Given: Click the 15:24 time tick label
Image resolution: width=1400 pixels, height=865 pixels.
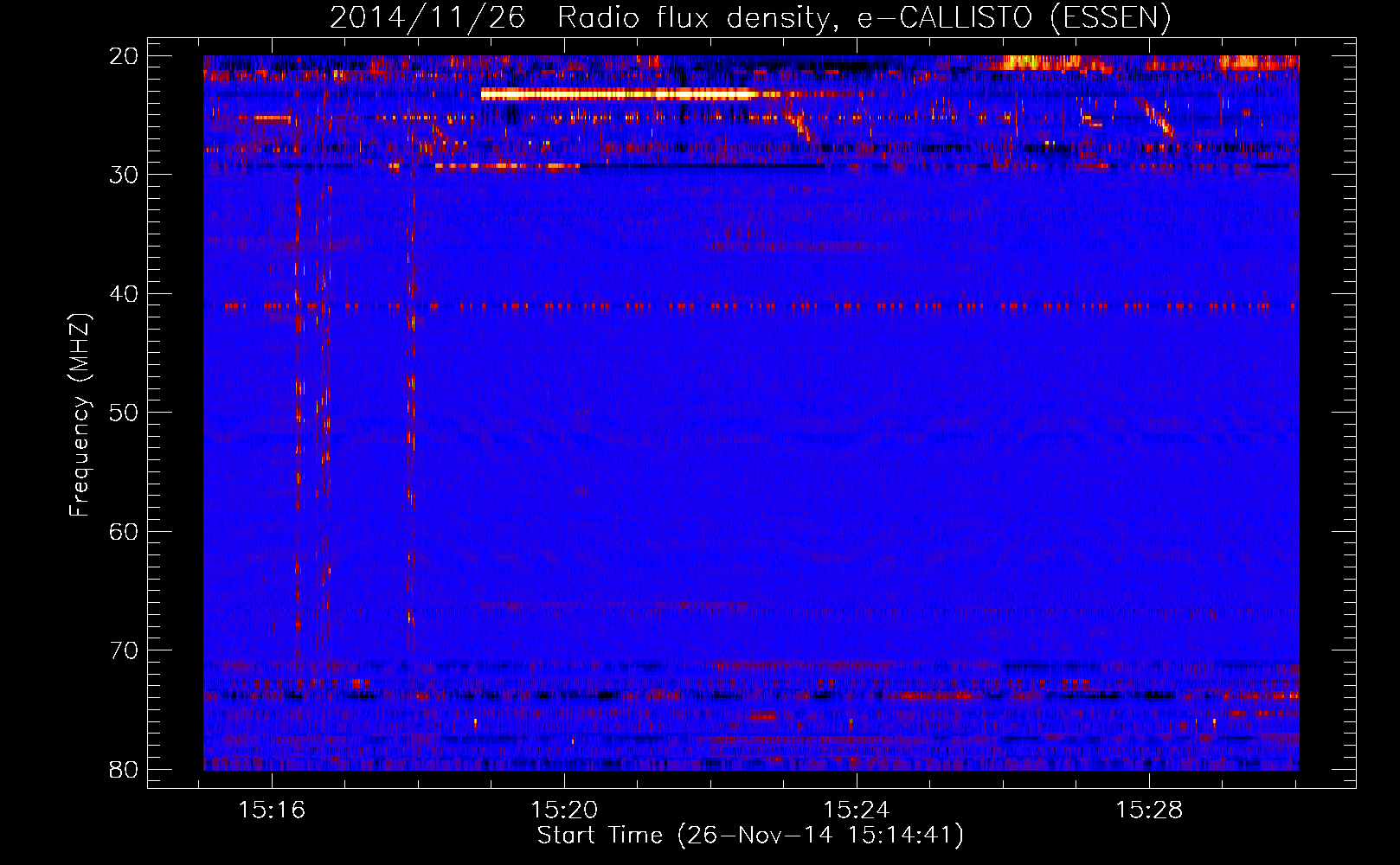Looking at the screenshot, I should [857, 811].
